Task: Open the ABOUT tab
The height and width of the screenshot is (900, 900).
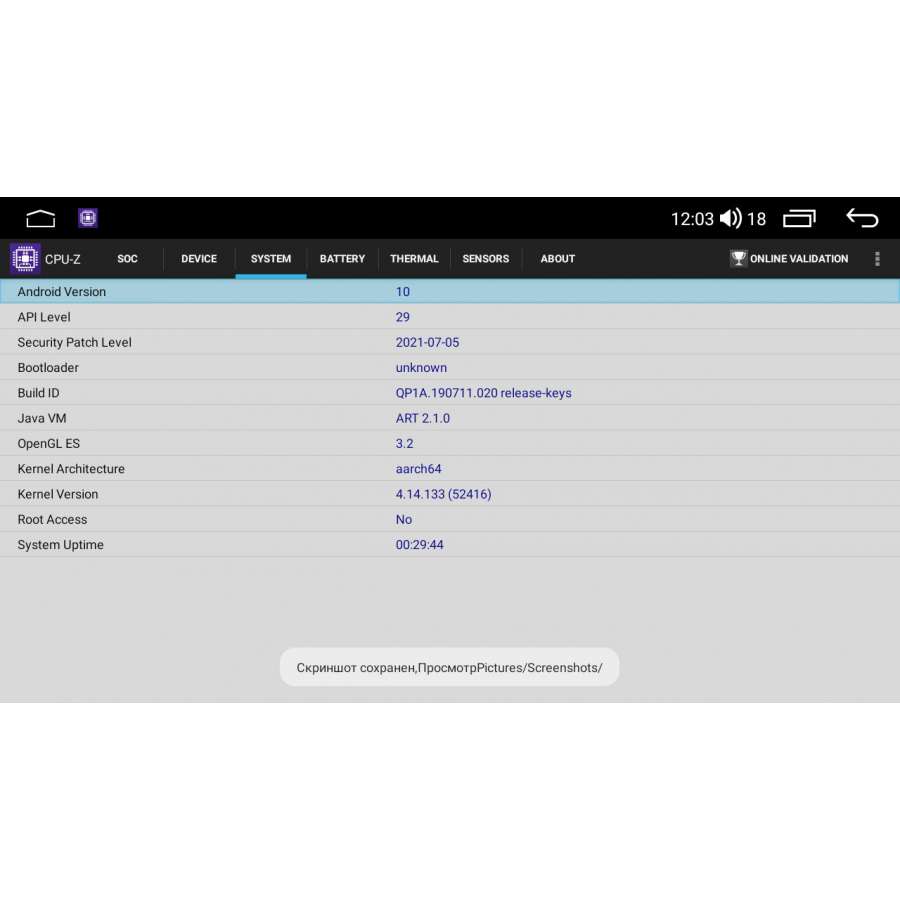Action: [558, 259]
